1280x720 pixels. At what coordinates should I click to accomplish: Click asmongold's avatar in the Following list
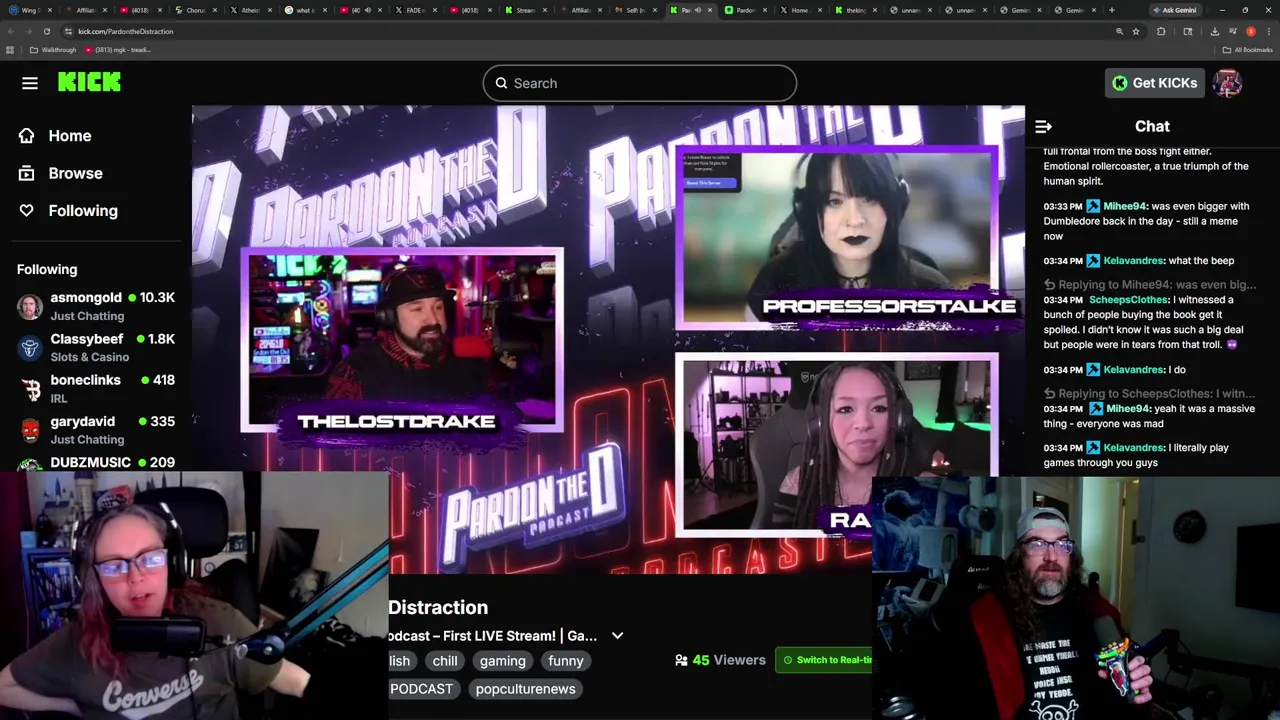click(x=31, y=306)
